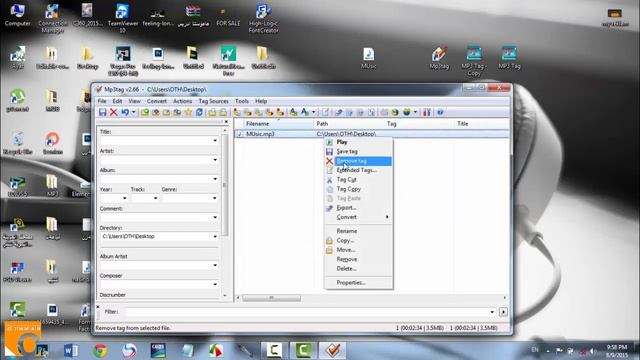This screenshot has height=360, width=640.
Task: Select the MUsic.mp3 file row
Action: (x=372, y=134)
